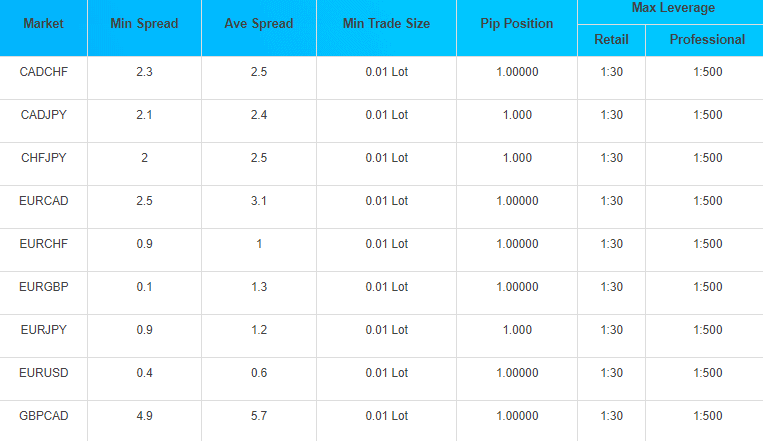This screenshot has width=763, height=441.
Task: Select the CADJPY market row label
Action: pyautogui.click(x=43, y=115)
